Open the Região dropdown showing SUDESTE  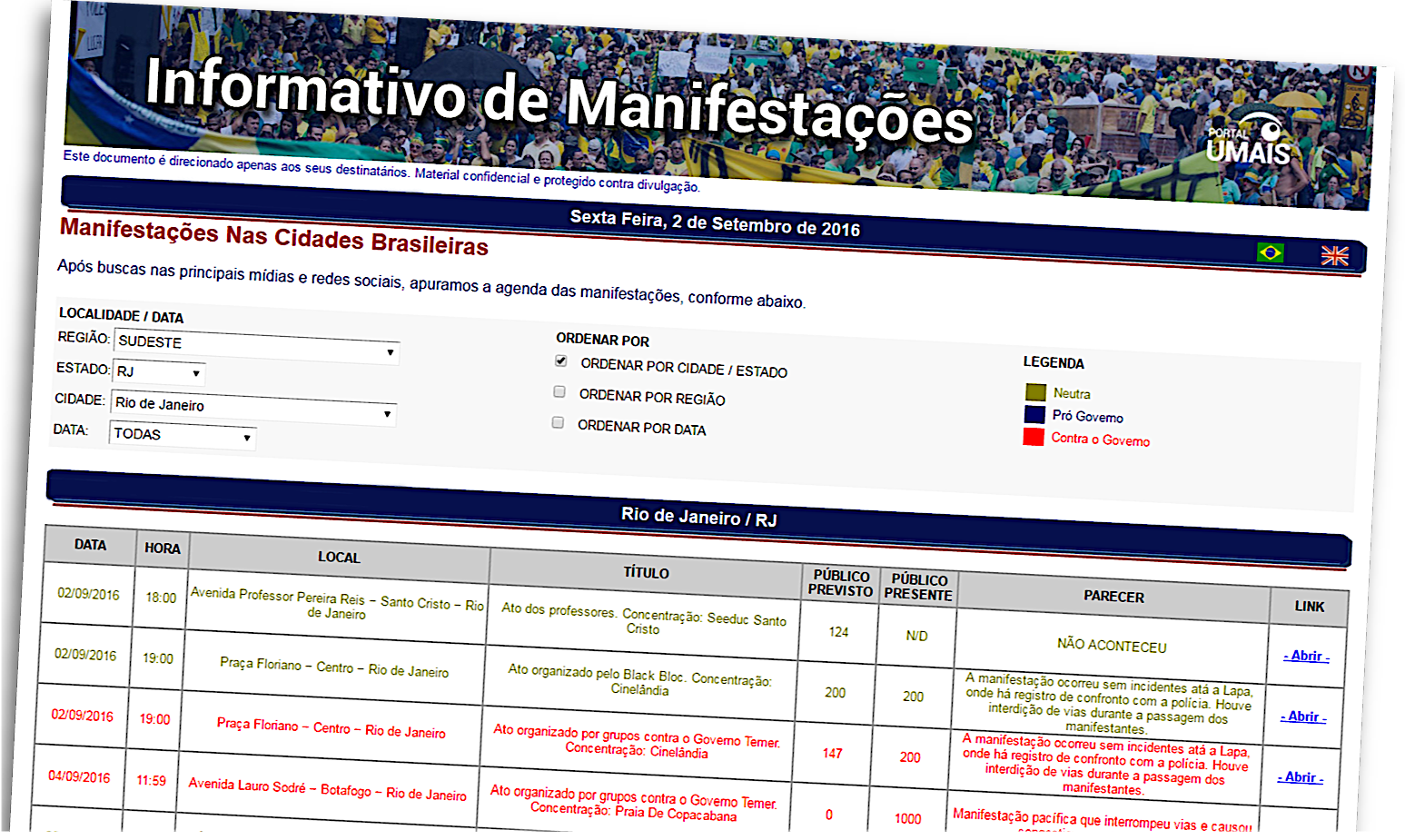pyautogui.click(x=257, y=346)
